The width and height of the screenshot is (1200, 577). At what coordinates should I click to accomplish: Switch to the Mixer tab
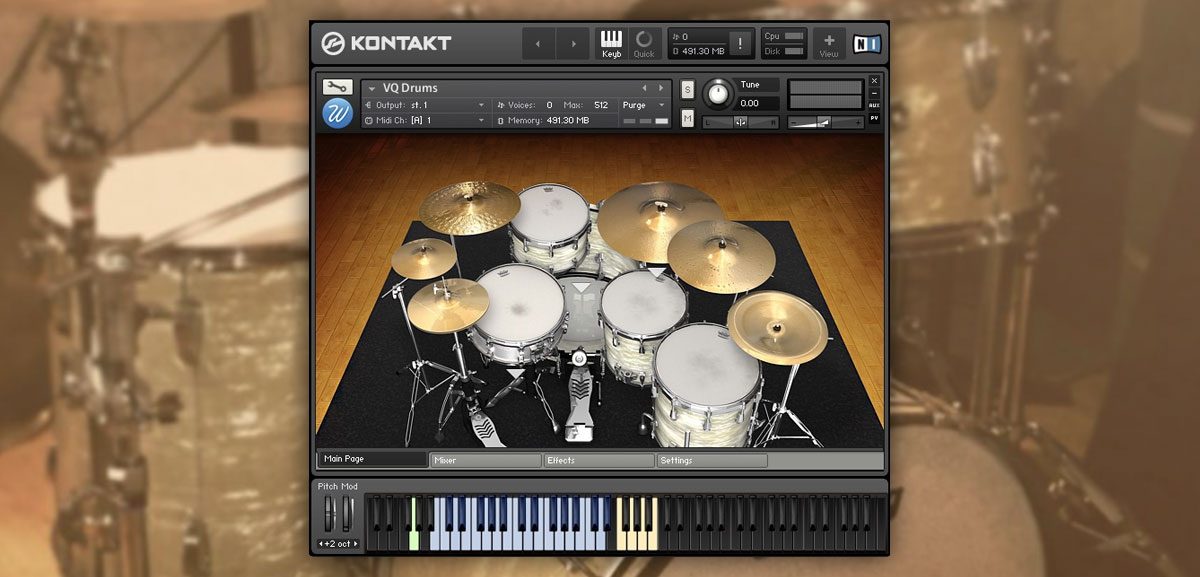(486, 460)
